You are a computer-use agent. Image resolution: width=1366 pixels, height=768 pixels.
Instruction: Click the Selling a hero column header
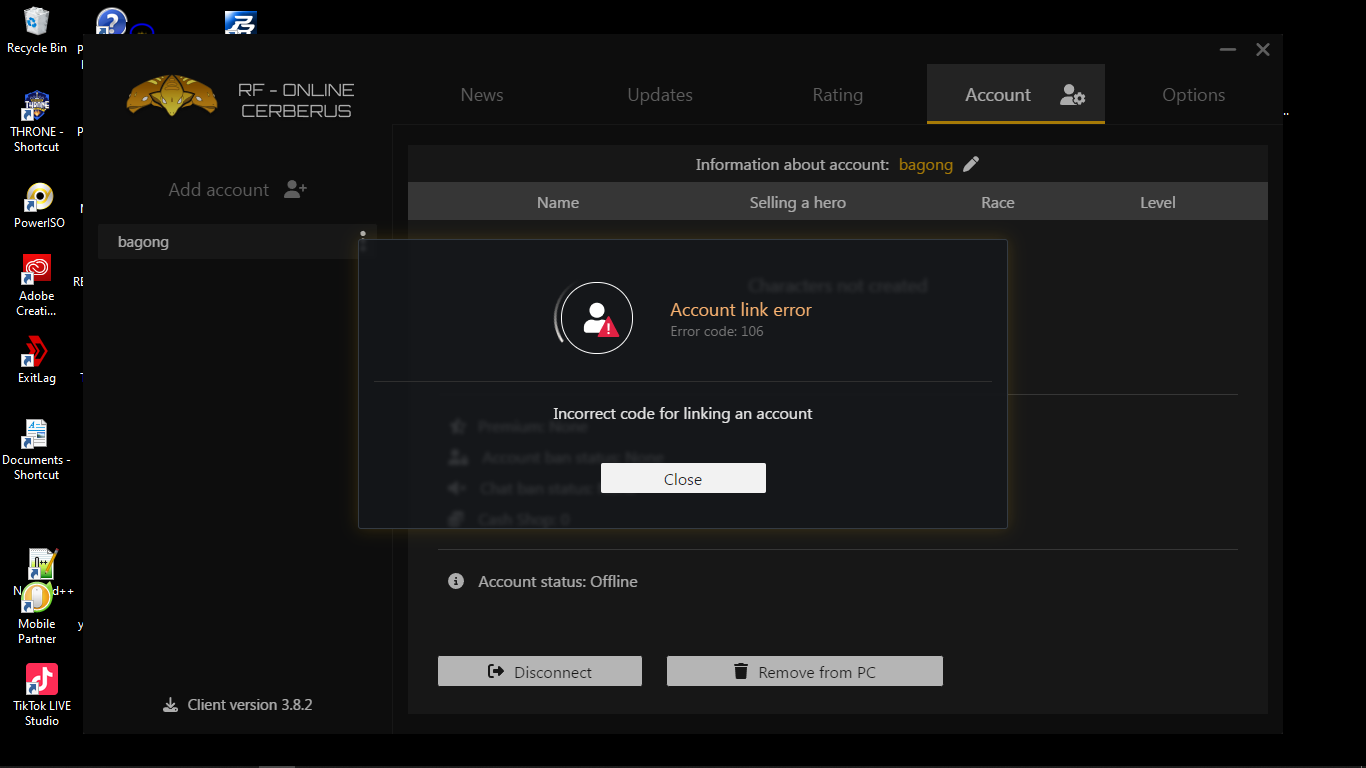point(798,202)
